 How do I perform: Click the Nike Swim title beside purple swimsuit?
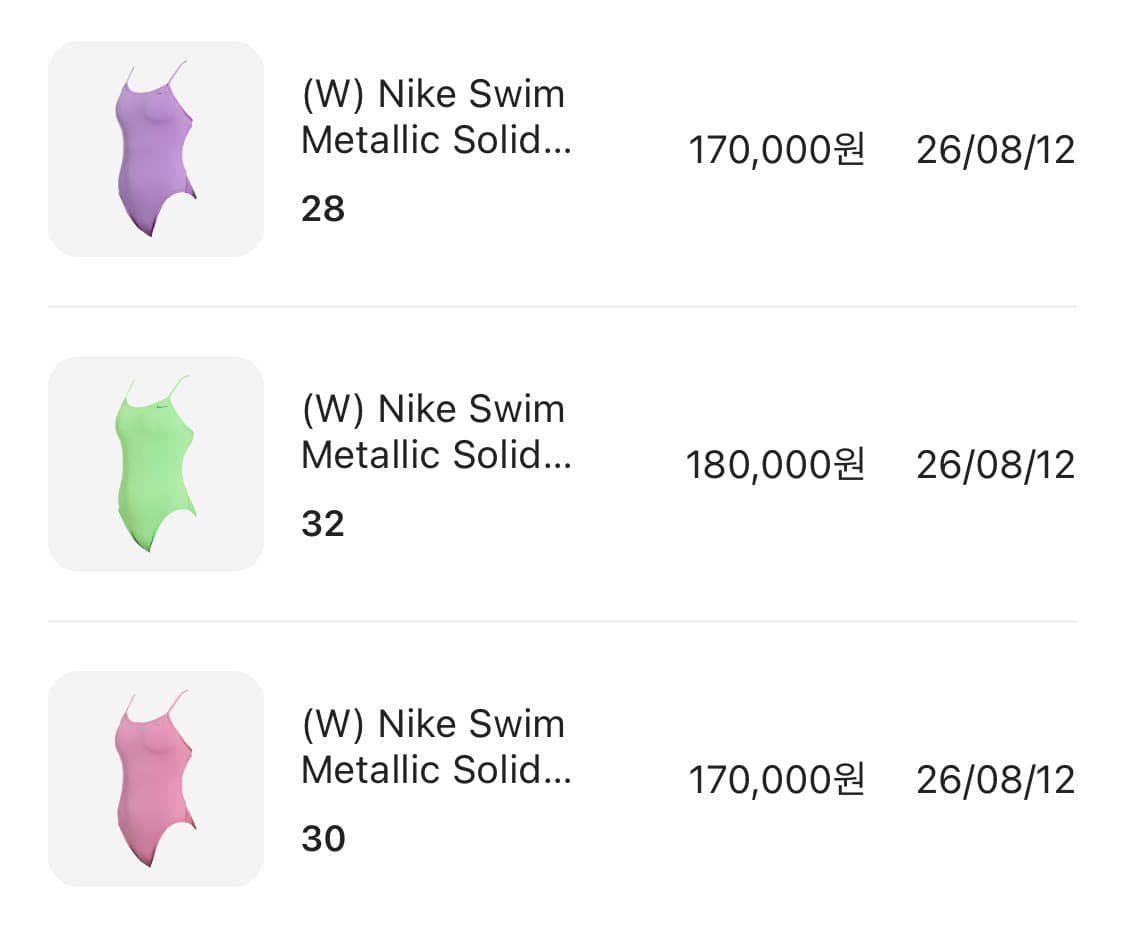click(432, 95)
